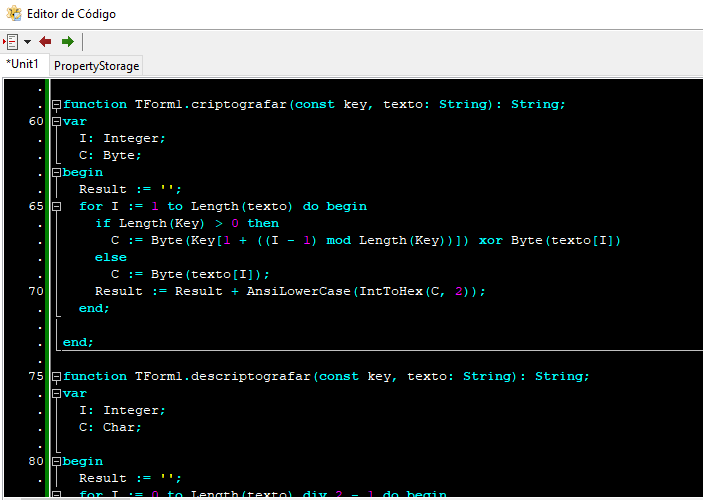Click line number 75 in the gutter
This screenshot has width=703, height=500.
pos(36,376)
